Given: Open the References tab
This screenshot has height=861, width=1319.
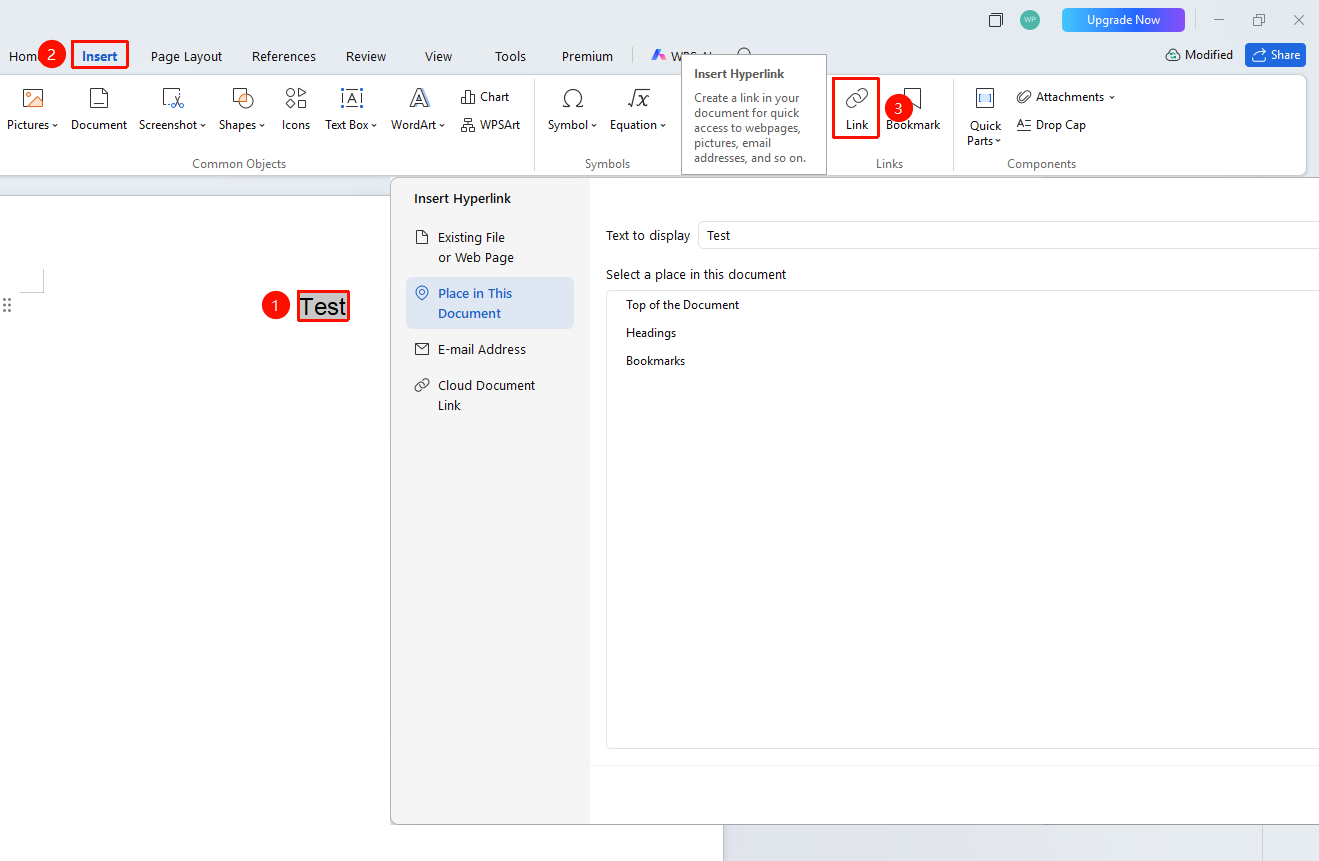Looking at the screenshot, I should pos(284,56).
